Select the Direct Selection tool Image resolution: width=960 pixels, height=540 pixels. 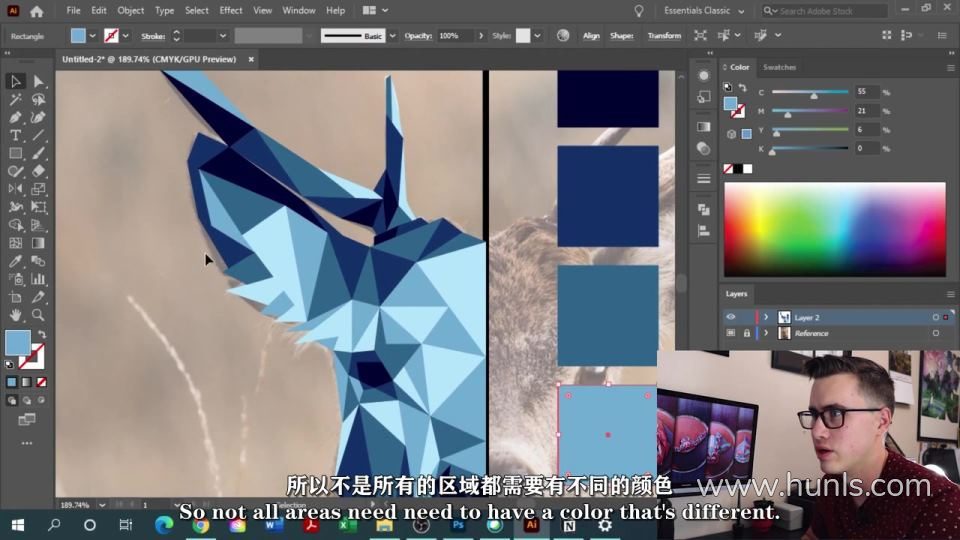point(38,81)
